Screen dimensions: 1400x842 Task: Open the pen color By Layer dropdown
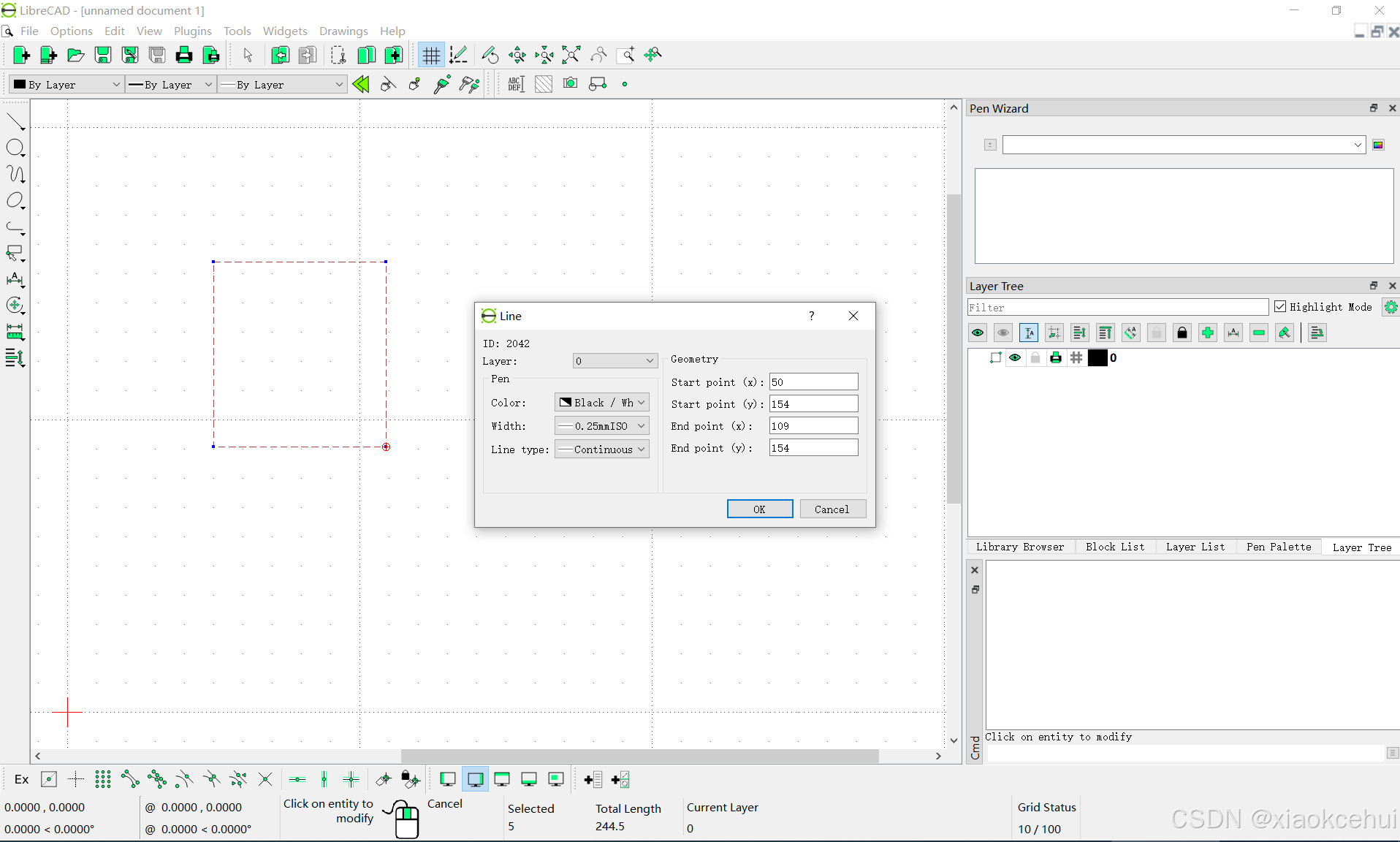66,85
